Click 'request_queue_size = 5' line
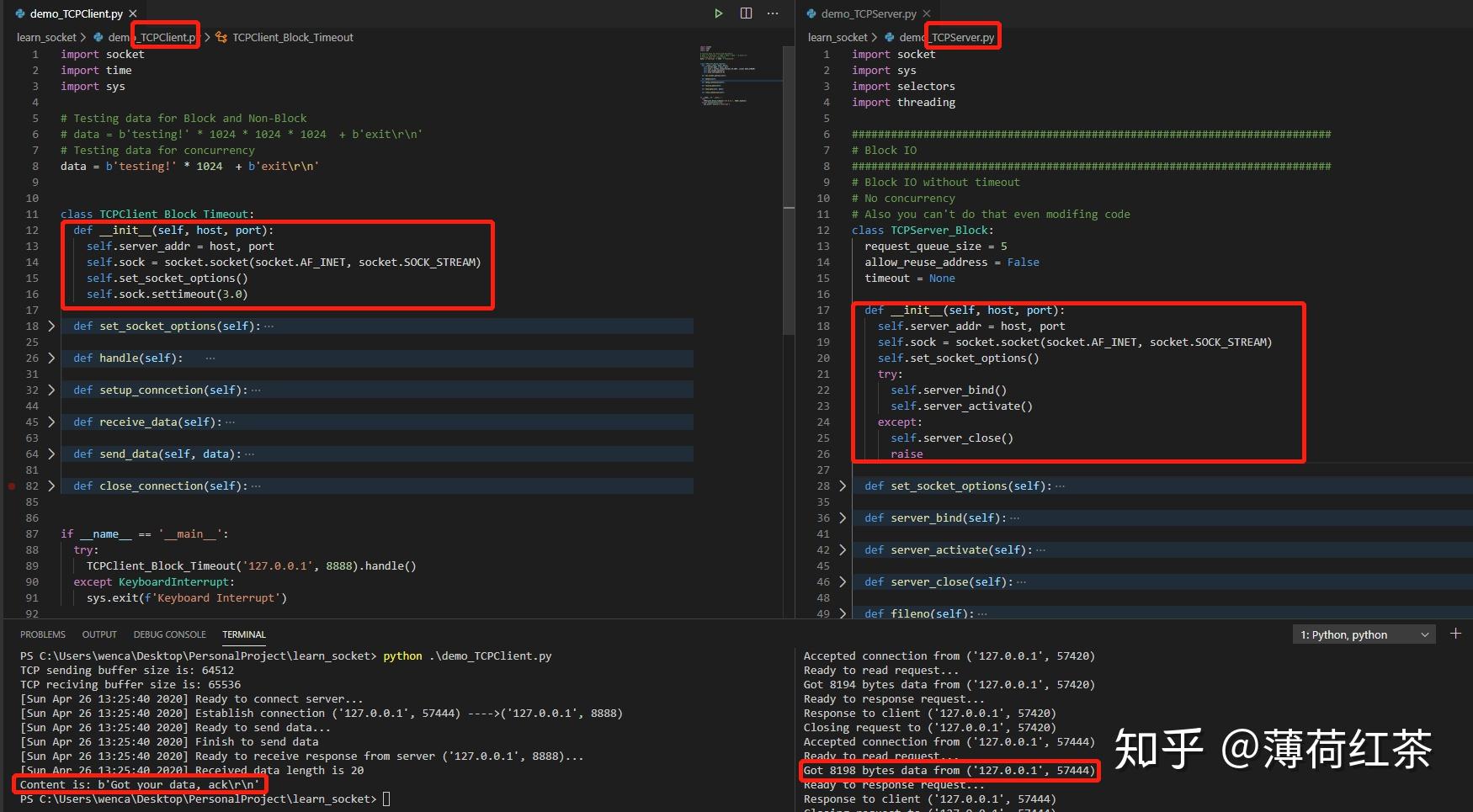 [936, 247]
